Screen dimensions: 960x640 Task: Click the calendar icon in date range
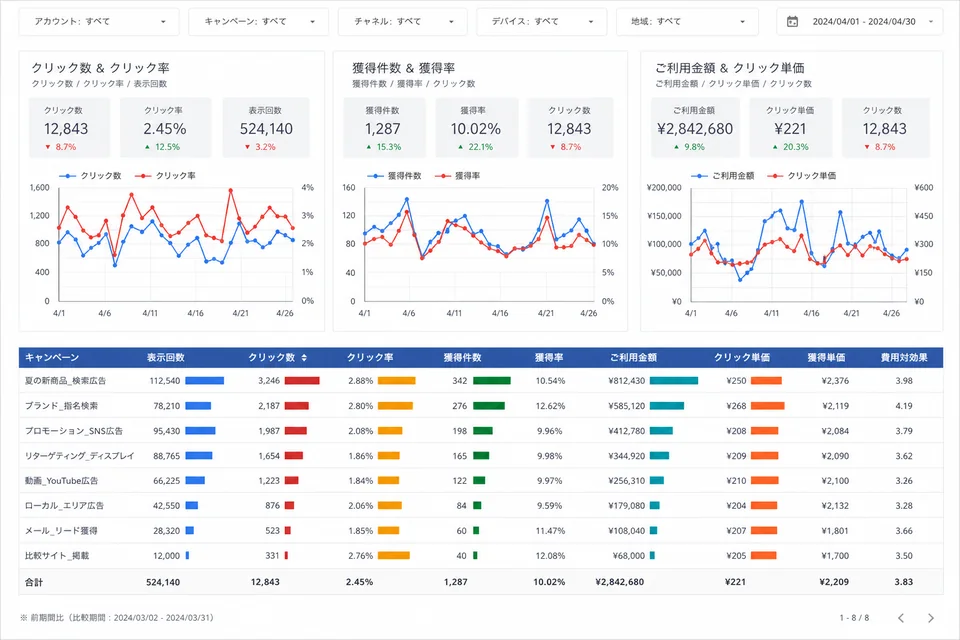(x=792, y=21)
